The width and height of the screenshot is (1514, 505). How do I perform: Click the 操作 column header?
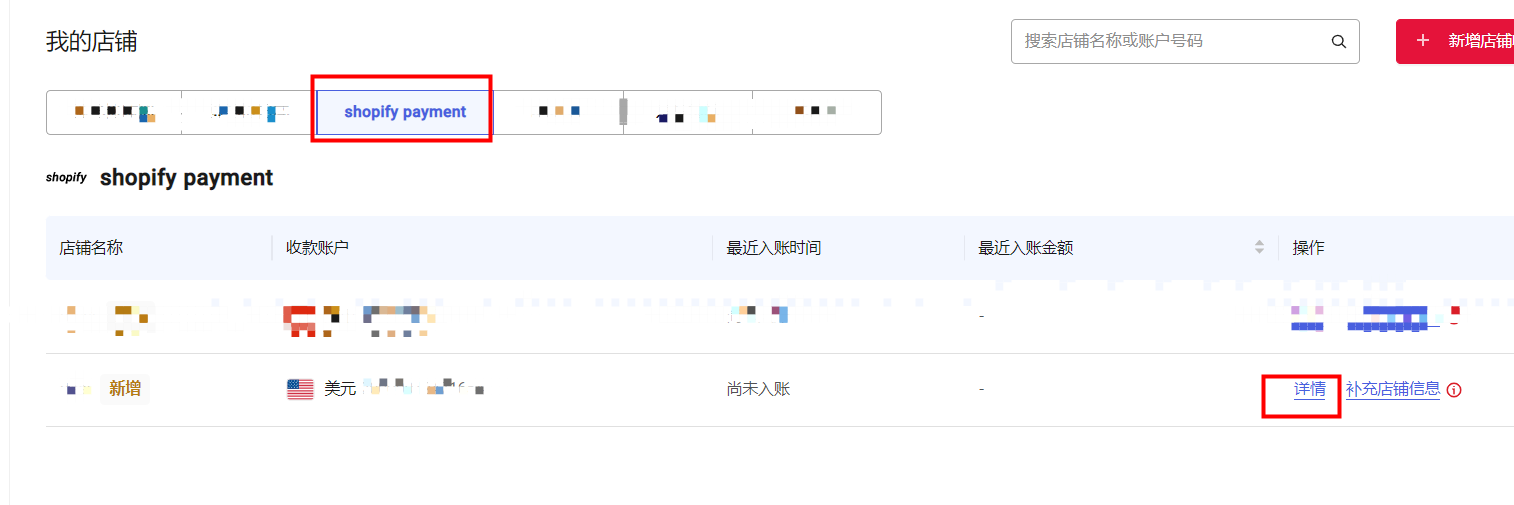click(x=1308, y=248)
